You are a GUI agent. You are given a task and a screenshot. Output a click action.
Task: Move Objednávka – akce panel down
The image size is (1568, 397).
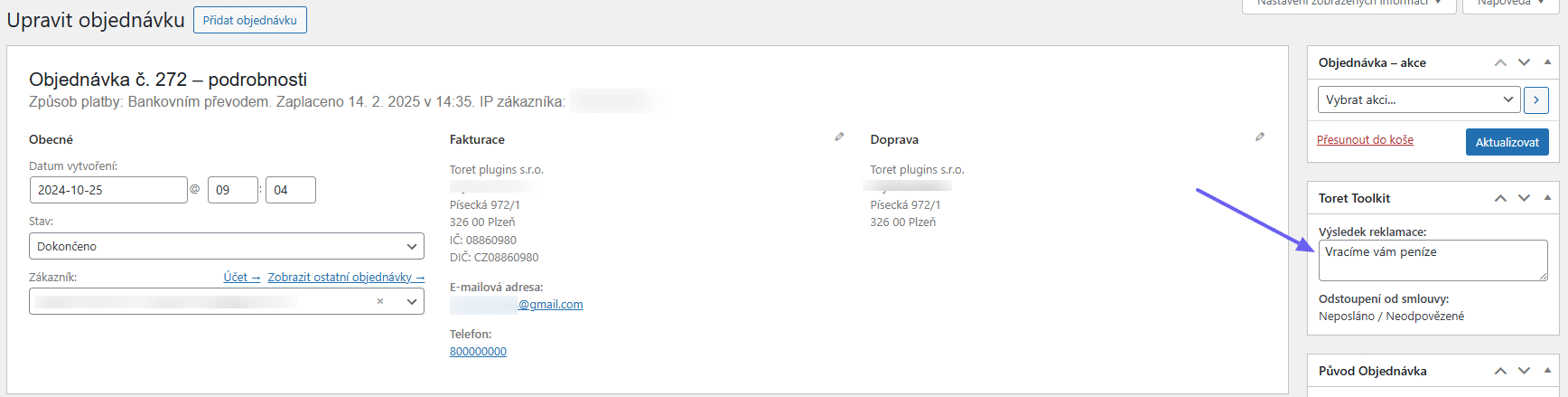pyautogui.click(x=1524, y=62)
